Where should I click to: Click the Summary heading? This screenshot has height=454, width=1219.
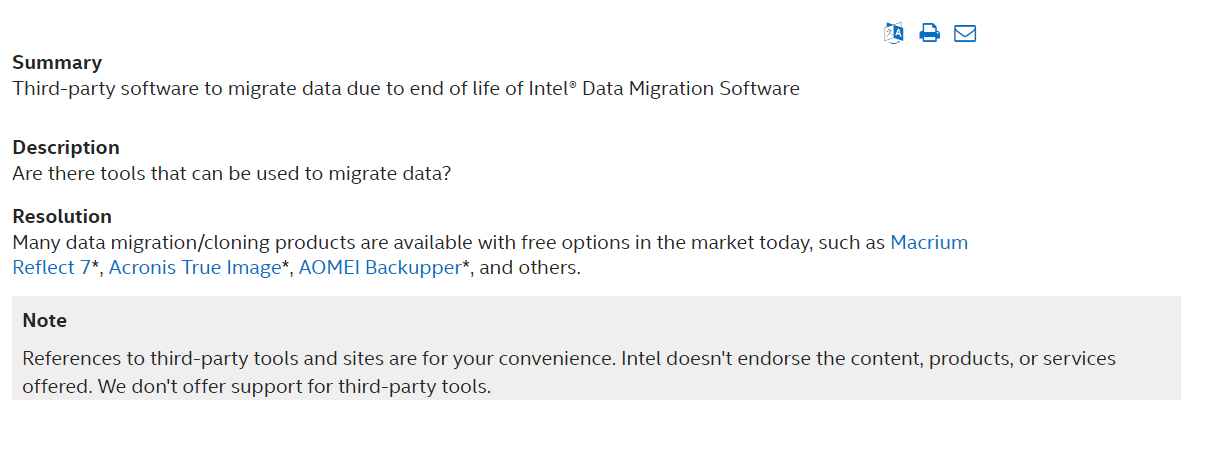tap(57, 63)
